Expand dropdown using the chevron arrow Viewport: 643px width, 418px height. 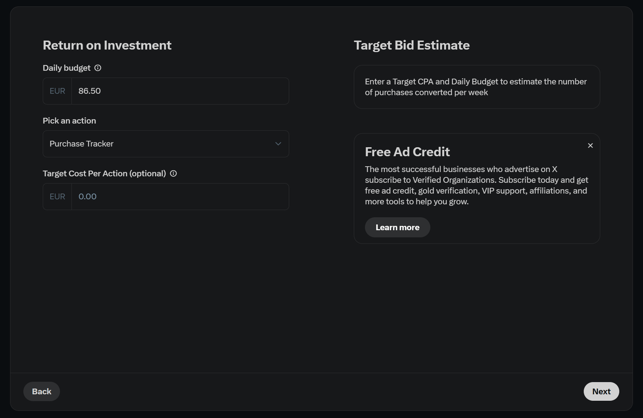(x=278, y=144)
